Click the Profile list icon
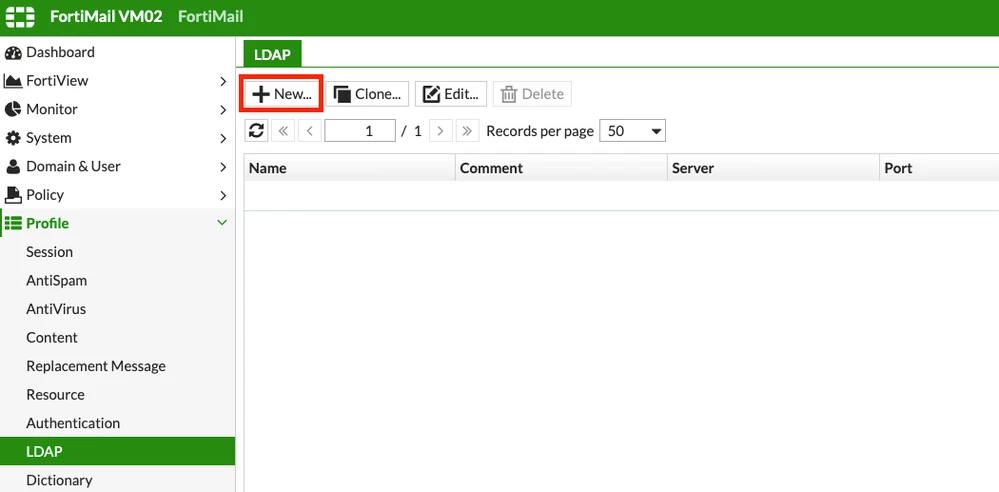 coord(13,224)
